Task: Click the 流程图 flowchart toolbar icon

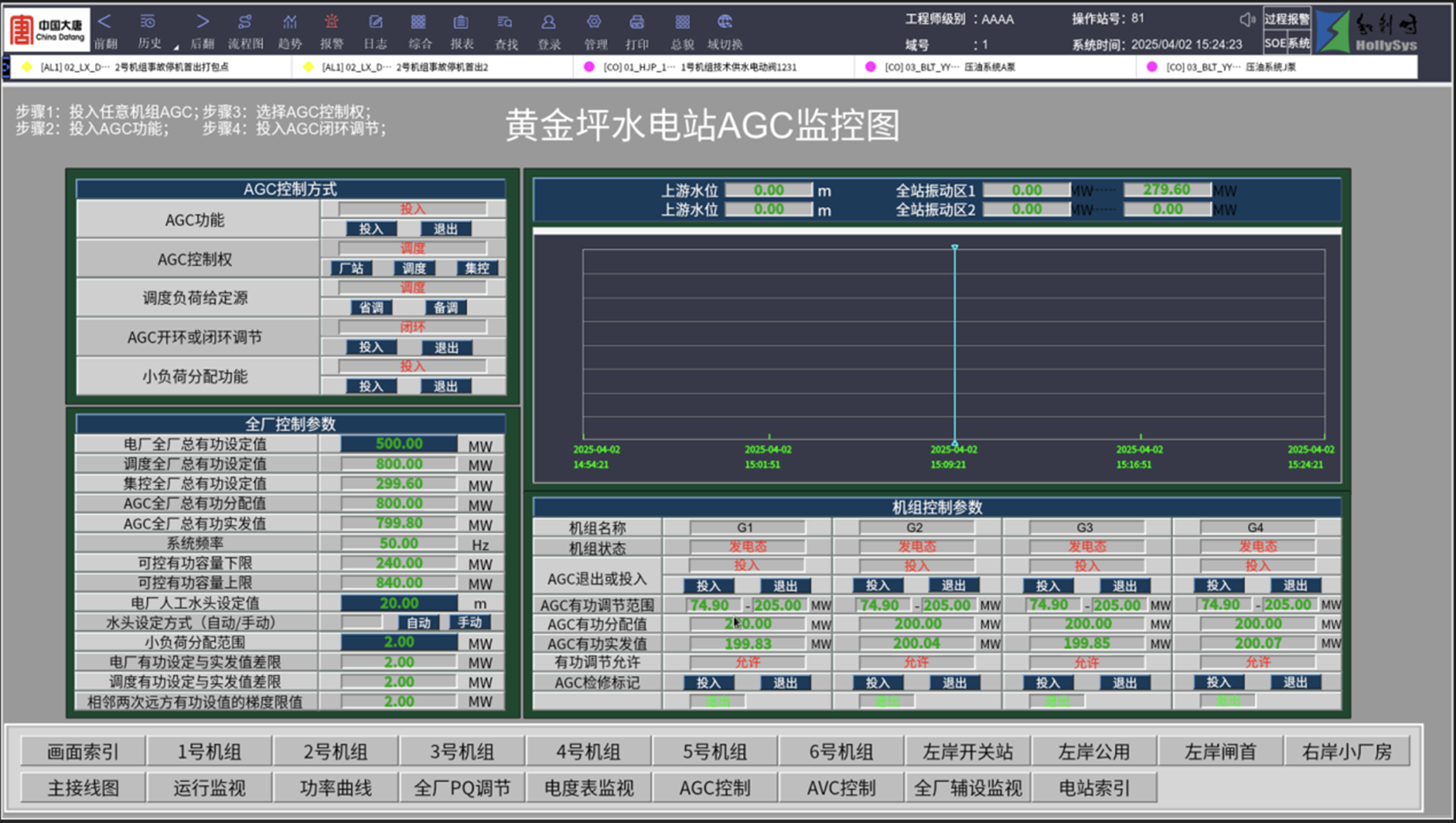Action: coord(245,23)
